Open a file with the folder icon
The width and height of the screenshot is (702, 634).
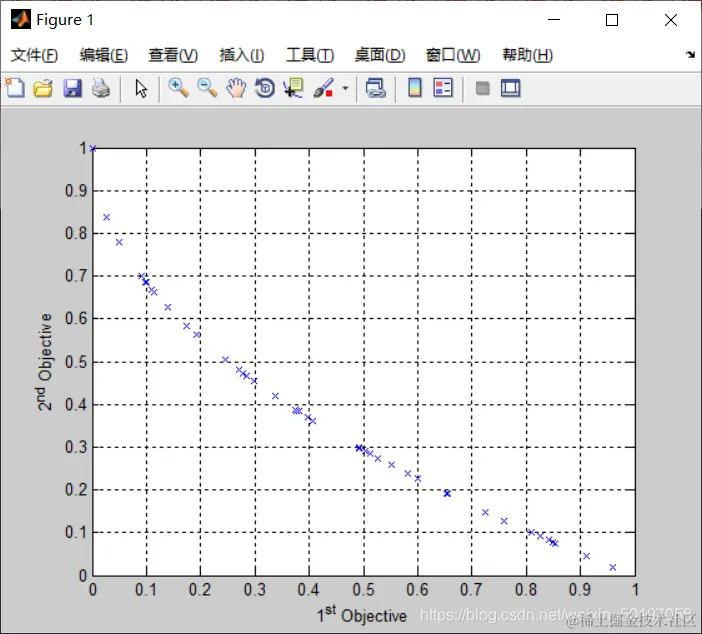pos(43,88)
